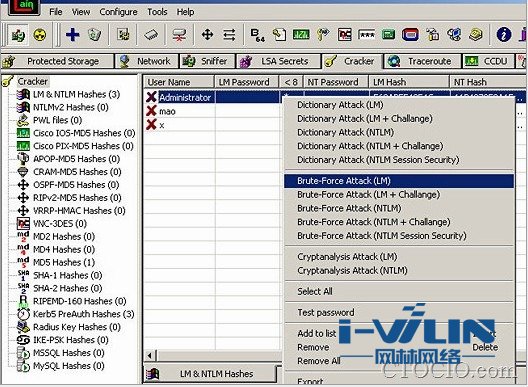Click the yellow radiation APR toolbar icon
This screenshot has height=387, width=528.
pyautogui.click(x=40, y=35)
